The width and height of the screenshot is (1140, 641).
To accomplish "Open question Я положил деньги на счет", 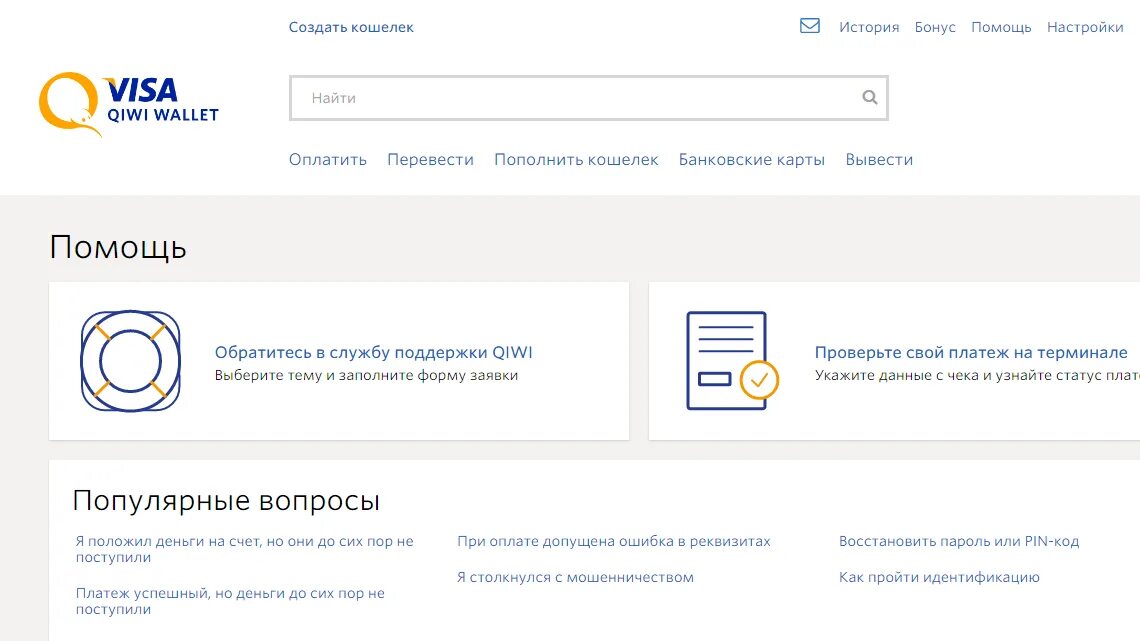I will 244,549.
